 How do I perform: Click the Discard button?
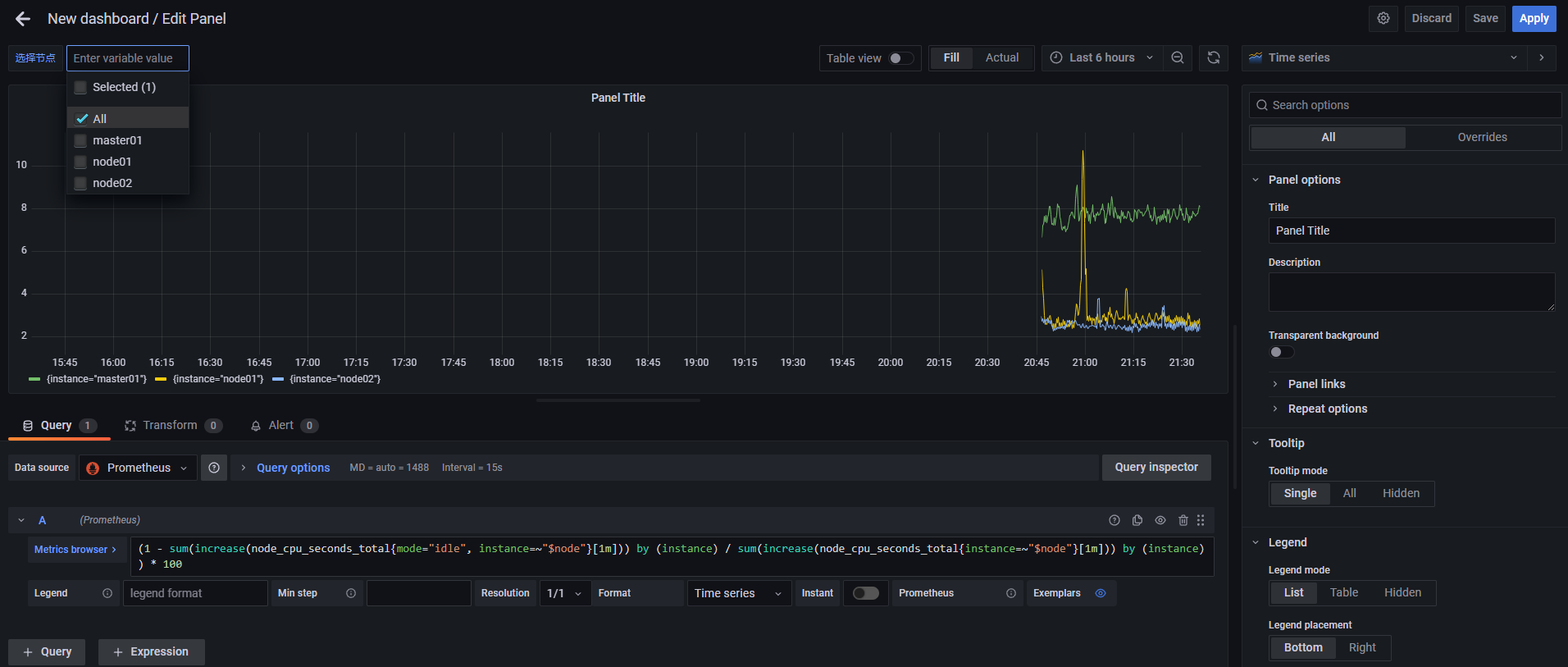[1431, 18]
